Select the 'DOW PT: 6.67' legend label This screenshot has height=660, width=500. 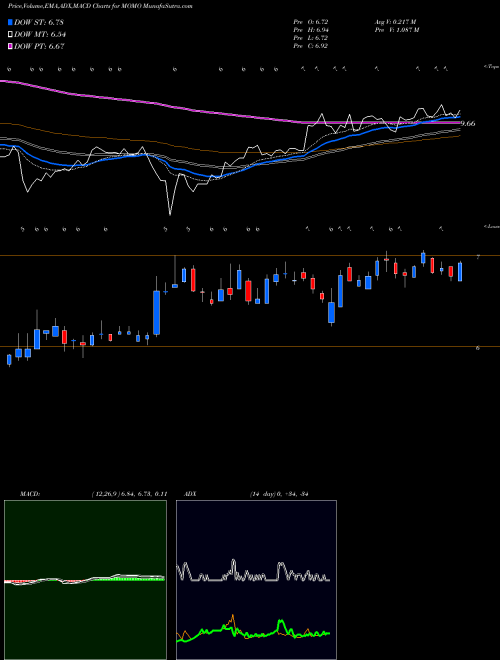pos(39,46)
